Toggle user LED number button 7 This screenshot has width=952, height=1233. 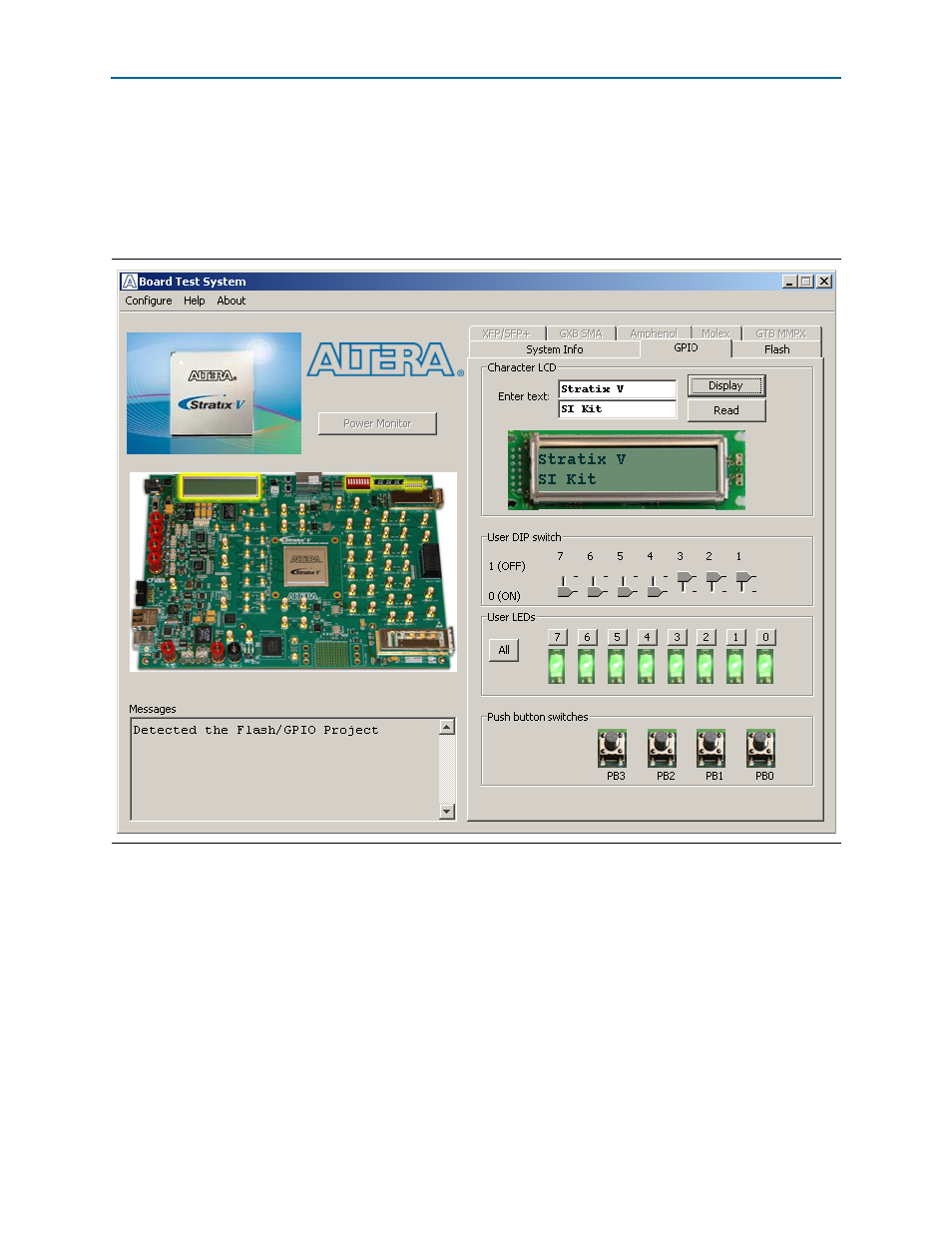[558, 637]
